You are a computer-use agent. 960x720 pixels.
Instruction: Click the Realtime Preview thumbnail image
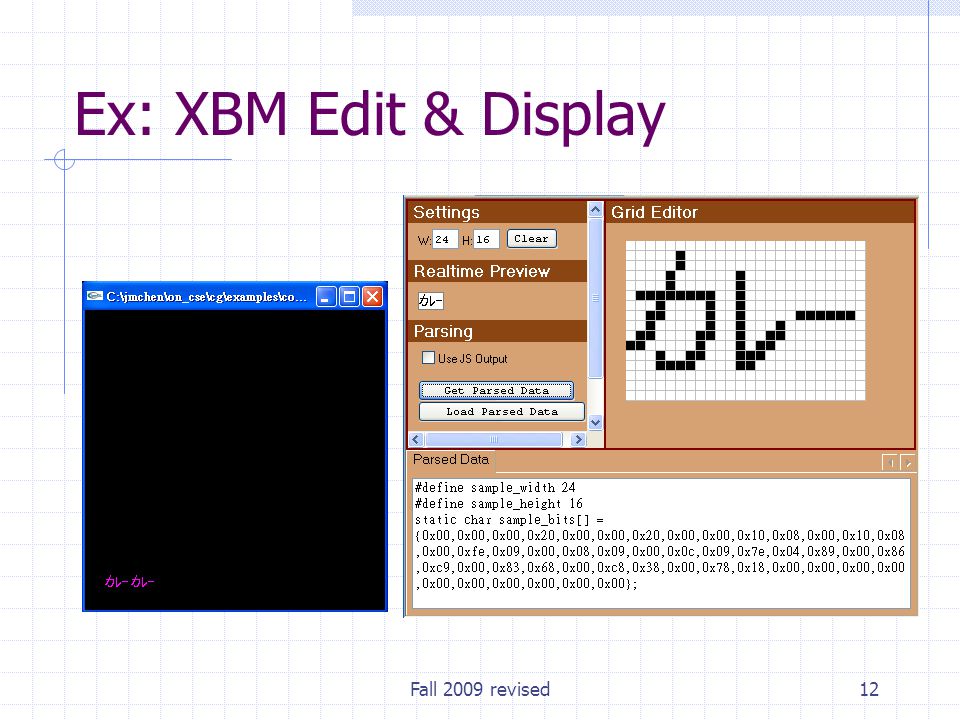430,301
